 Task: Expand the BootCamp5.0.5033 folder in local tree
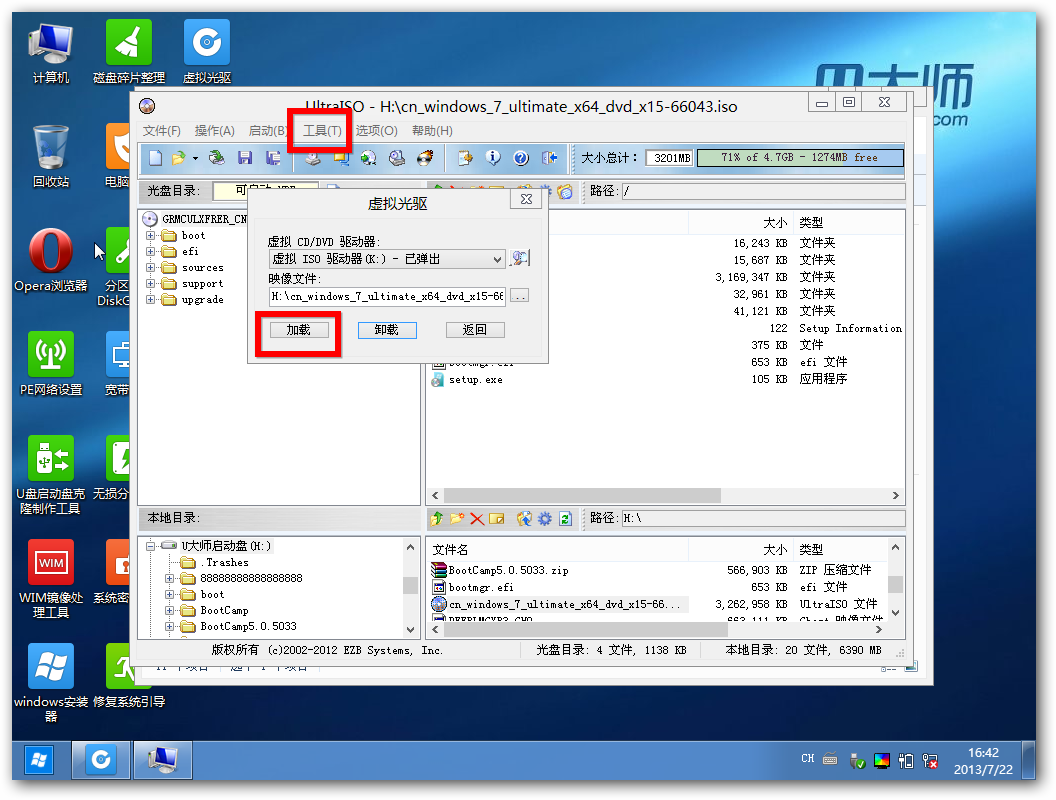[170, 626]
